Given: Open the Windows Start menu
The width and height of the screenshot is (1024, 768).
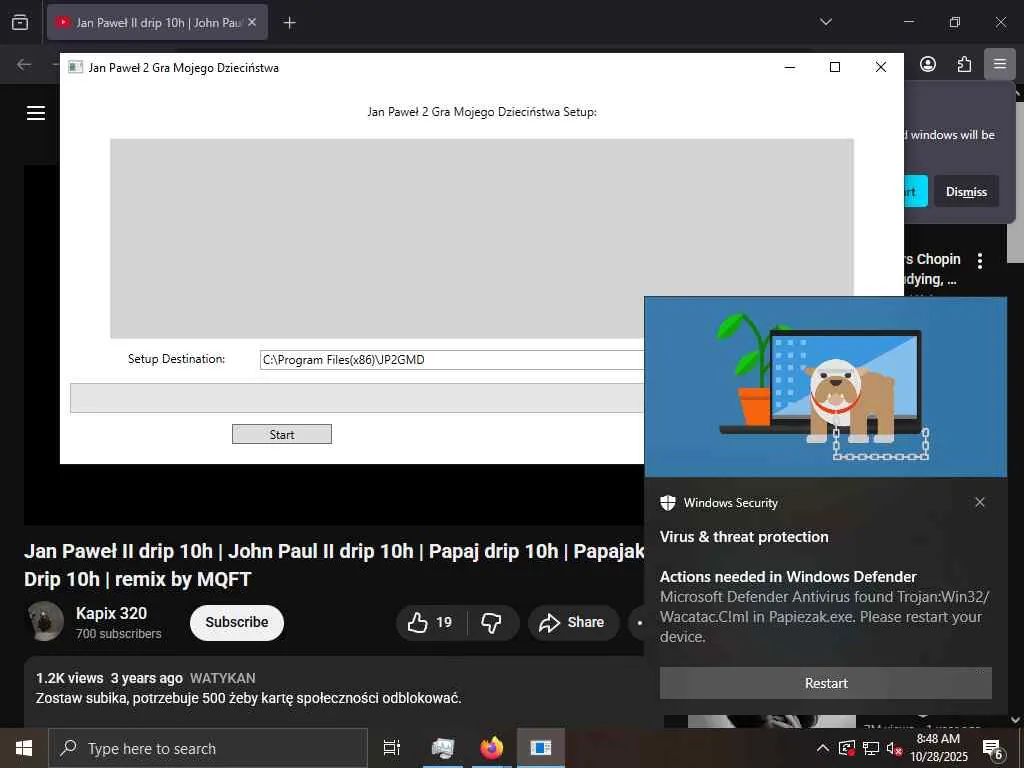Looking at the screenshot, I should 24,748.
